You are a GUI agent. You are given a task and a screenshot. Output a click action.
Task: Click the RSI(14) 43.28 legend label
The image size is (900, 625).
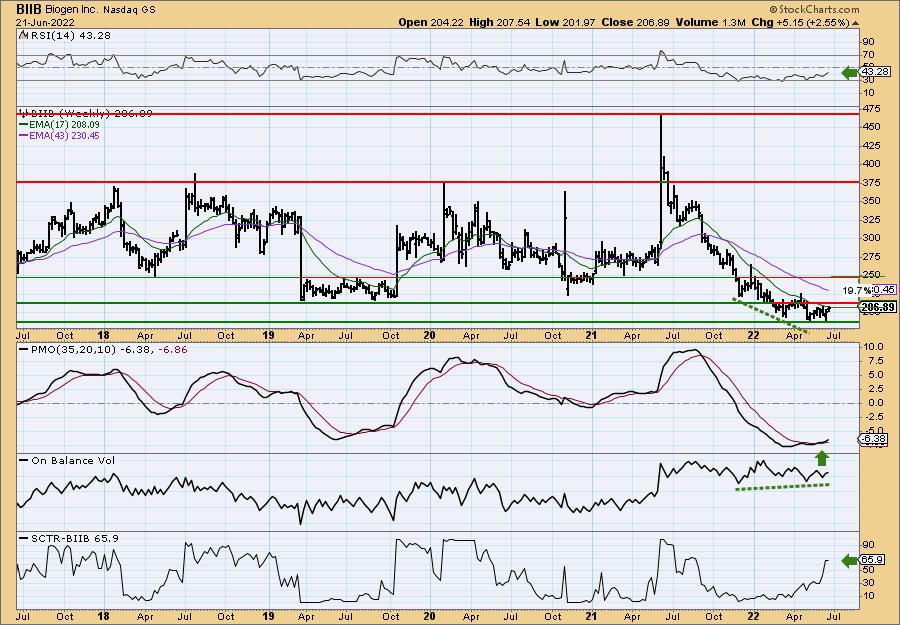click(69, 36)
